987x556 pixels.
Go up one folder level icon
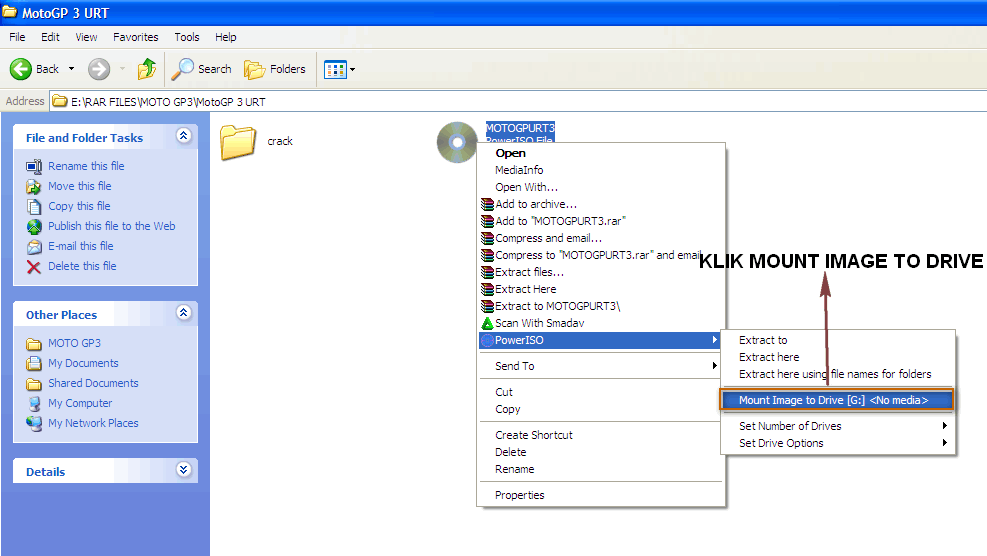pyautogui.click(x=147, y=69)
